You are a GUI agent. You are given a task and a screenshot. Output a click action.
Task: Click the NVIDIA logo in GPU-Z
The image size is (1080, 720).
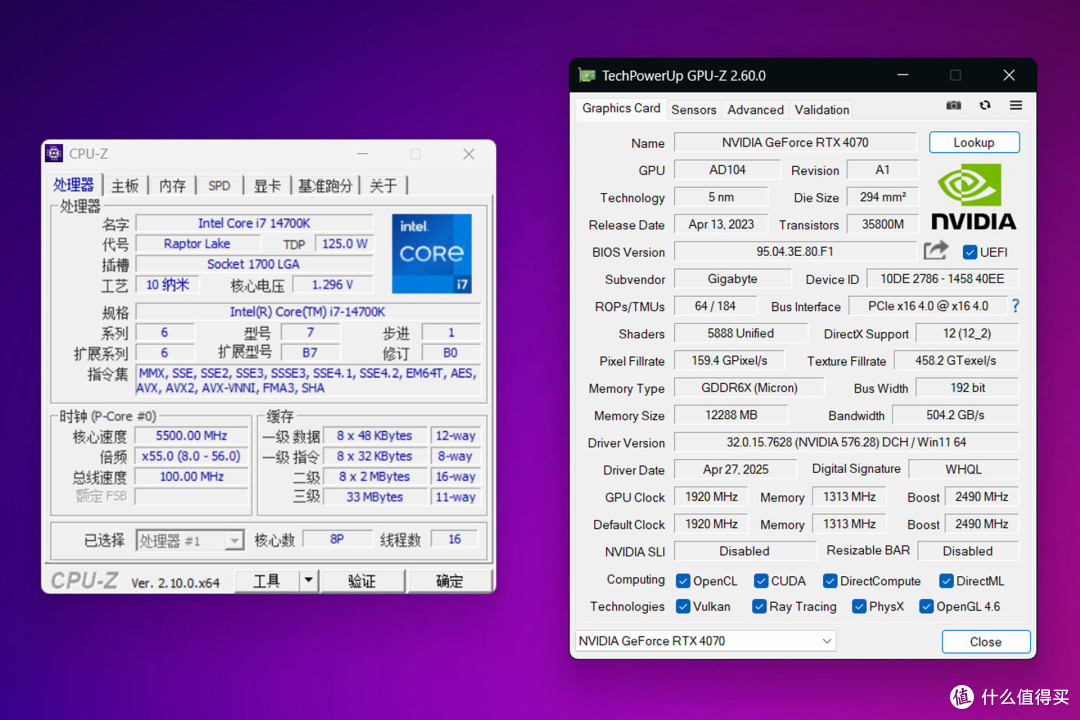(x=973, y=197)
